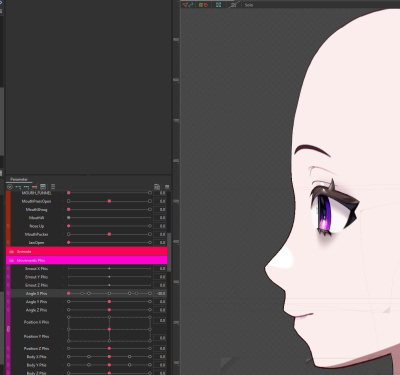Collapse the magenta Movements parameter group
This screenshot has width=400, height=375.
87,260
